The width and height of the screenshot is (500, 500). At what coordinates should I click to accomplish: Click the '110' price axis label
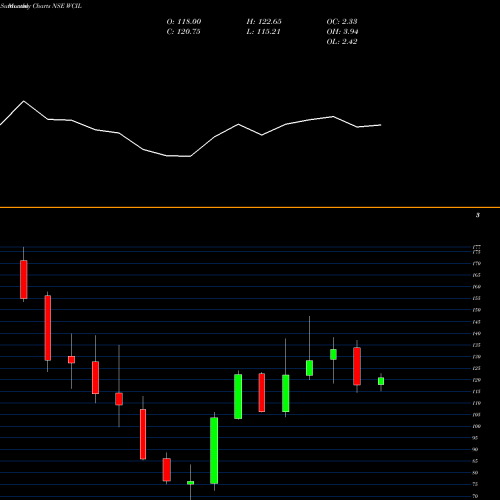pyautogui.click(x=476, y=403)
